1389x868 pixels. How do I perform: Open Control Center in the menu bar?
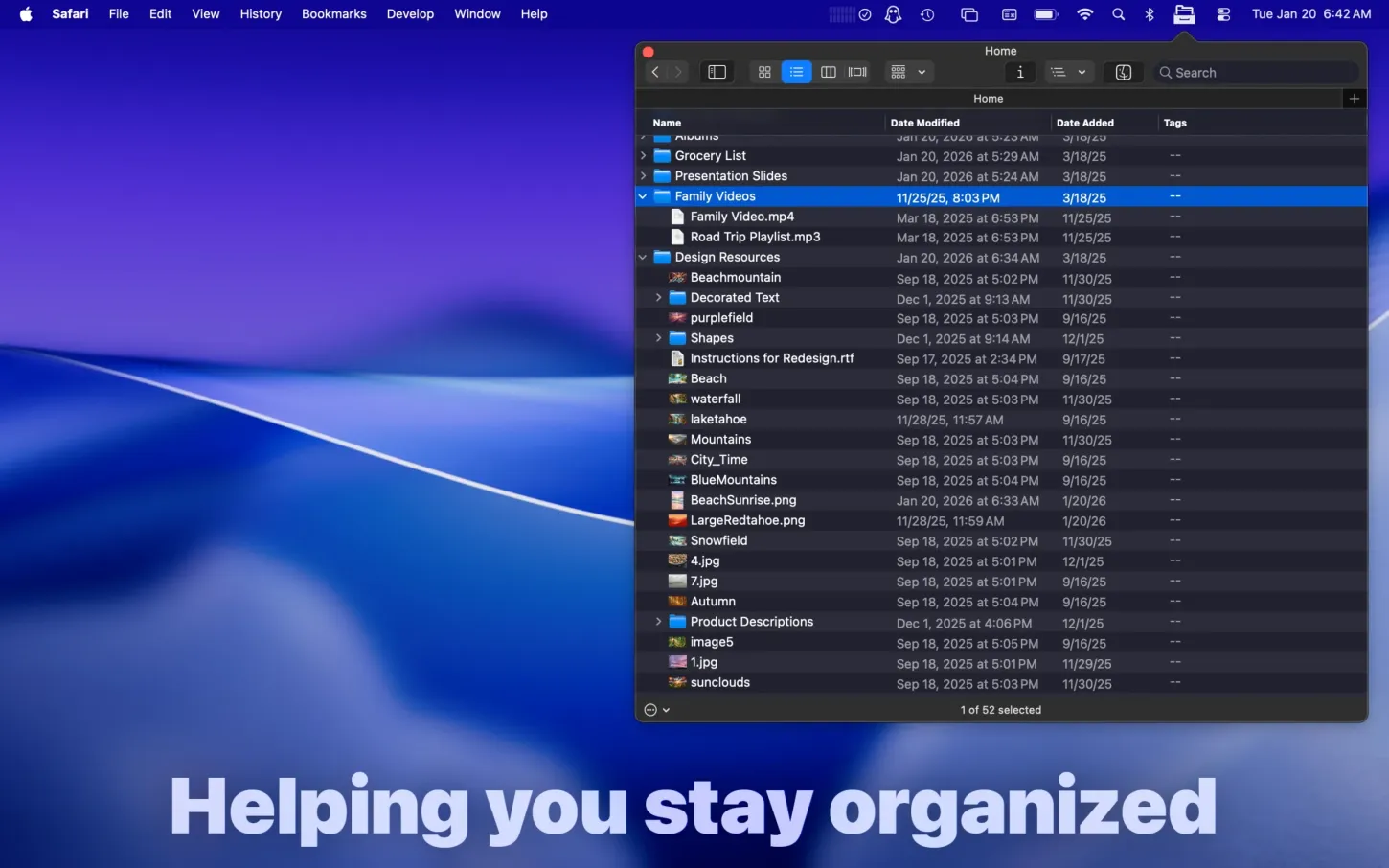[x=1223, y=14]
